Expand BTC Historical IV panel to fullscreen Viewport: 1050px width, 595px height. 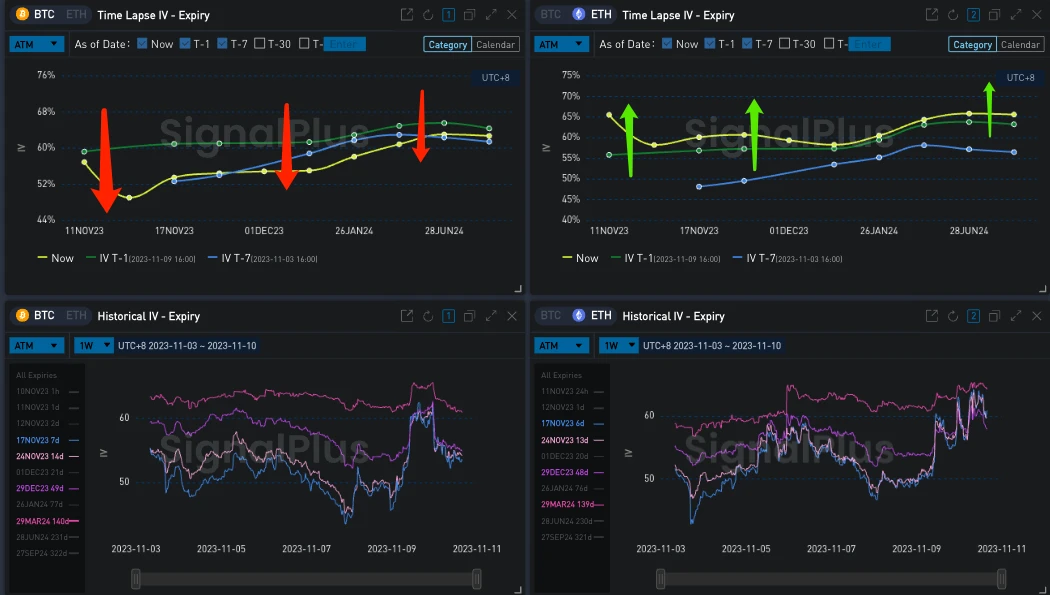click(491, 316)
